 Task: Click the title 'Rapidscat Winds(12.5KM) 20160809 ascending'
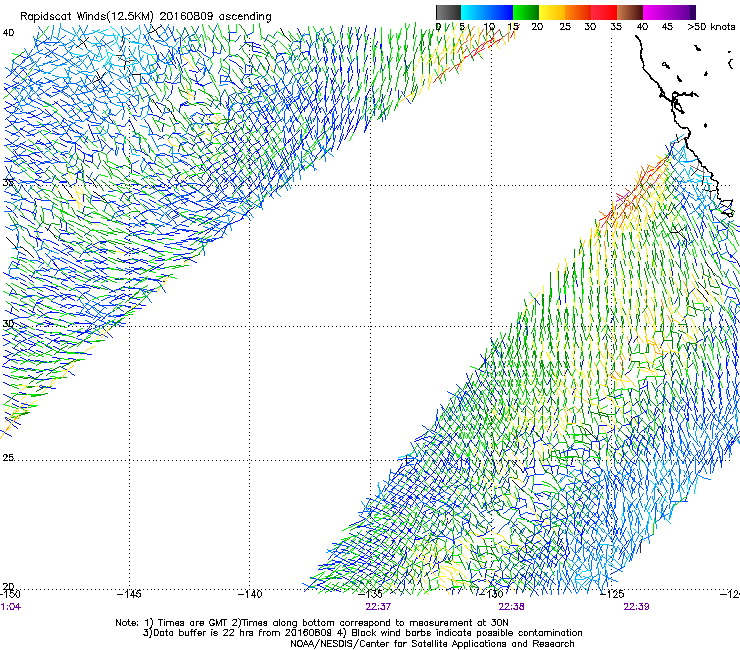146,17
